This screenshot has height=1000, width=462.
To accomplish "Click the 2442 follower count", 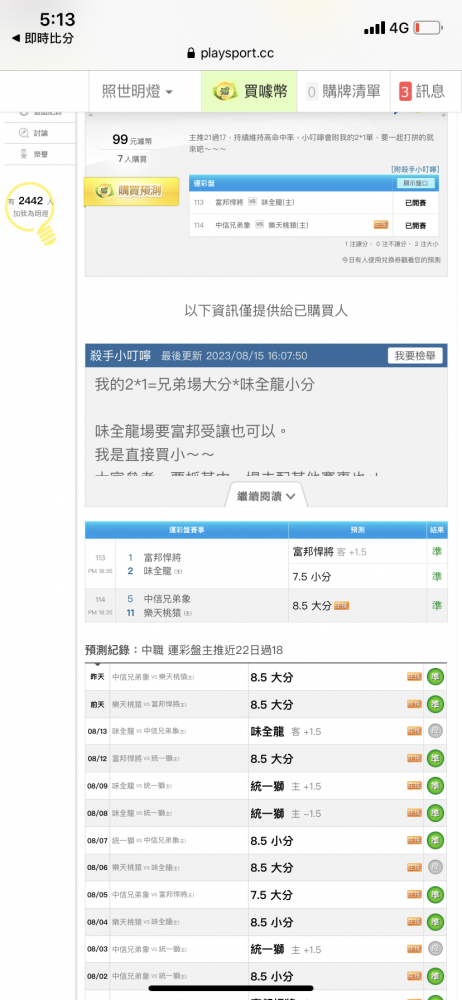I will [31, 201].
